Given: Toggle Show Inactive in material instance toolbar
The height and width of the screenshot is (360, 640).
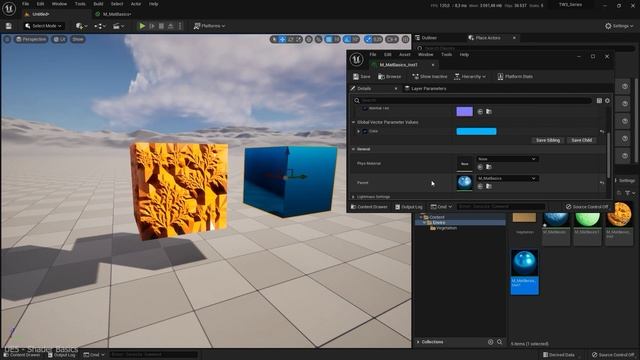Looking at the screenshot, I should pos(429,76).
